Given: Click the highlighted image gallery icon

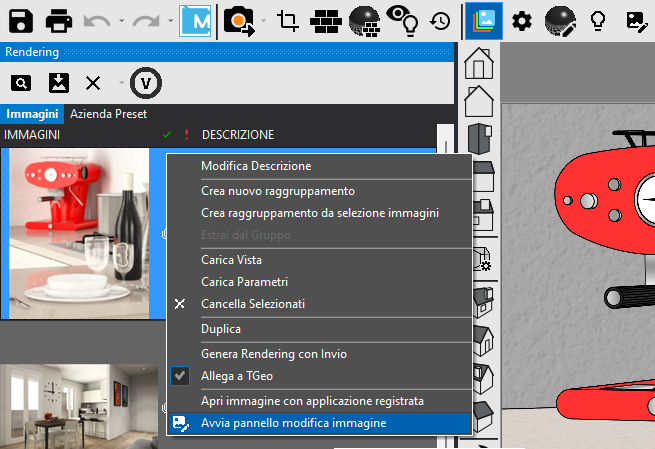Looking at the screenshot, I should [x=484, y=21].
